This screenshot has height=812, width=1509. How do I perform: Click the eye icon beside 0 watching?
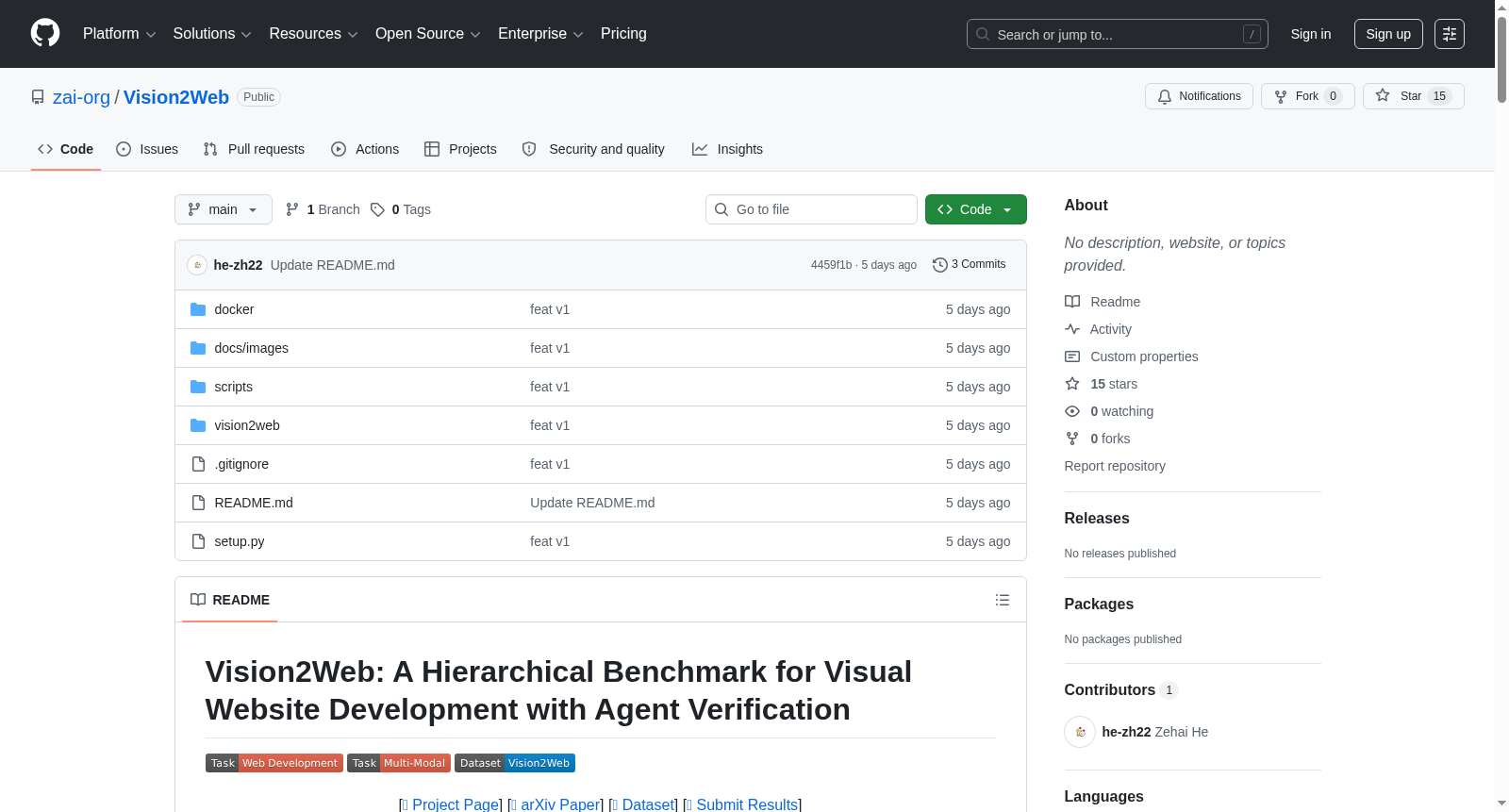pos(1072,411)
